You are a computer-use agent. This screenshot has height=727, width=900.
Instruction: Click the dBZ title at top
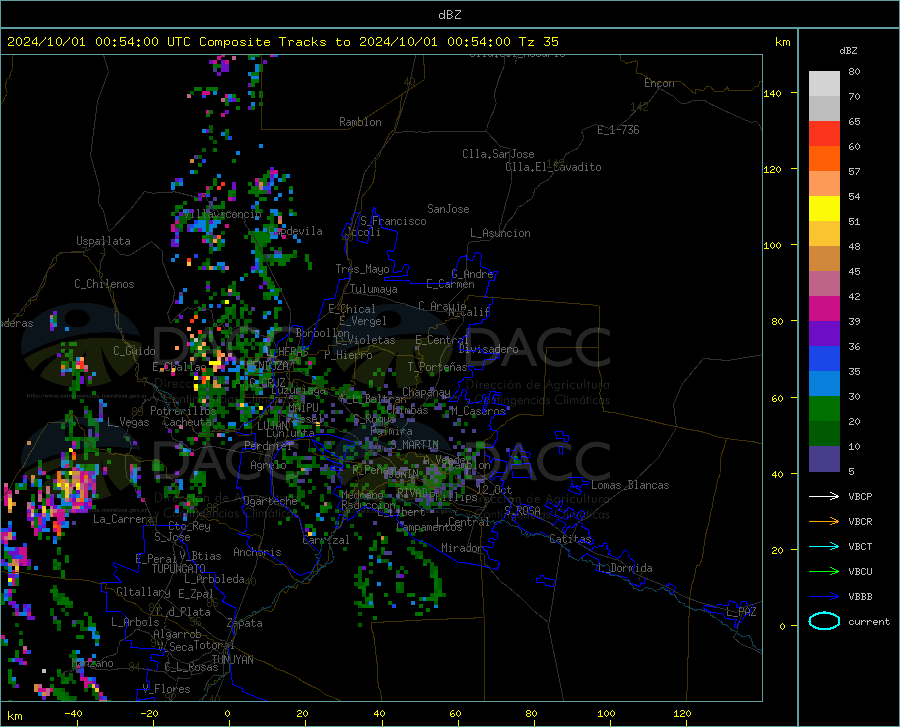(x=449, y=15)
